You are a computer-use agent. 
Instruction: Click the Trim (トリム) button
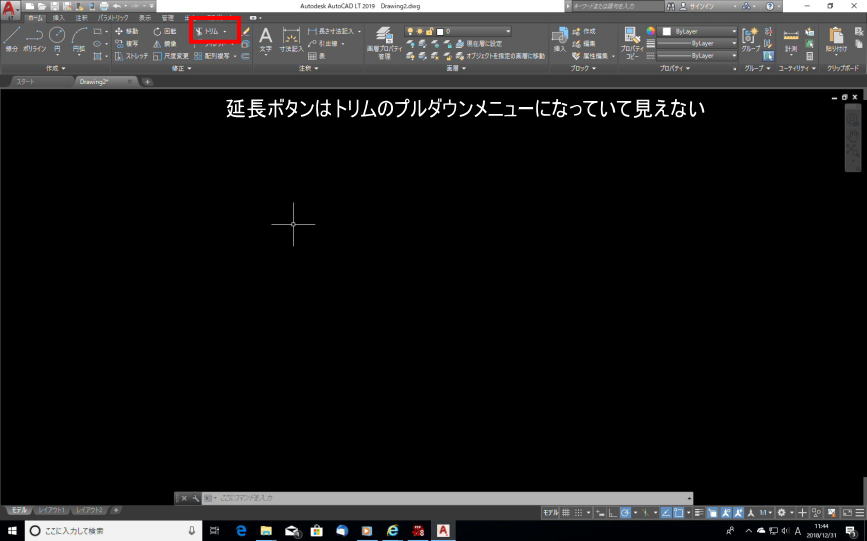(207, 32)
